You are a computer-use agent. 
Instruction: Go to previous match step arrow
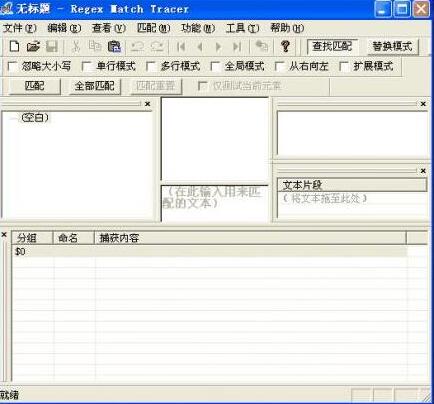pyautogui.click(x=200, y=46)
